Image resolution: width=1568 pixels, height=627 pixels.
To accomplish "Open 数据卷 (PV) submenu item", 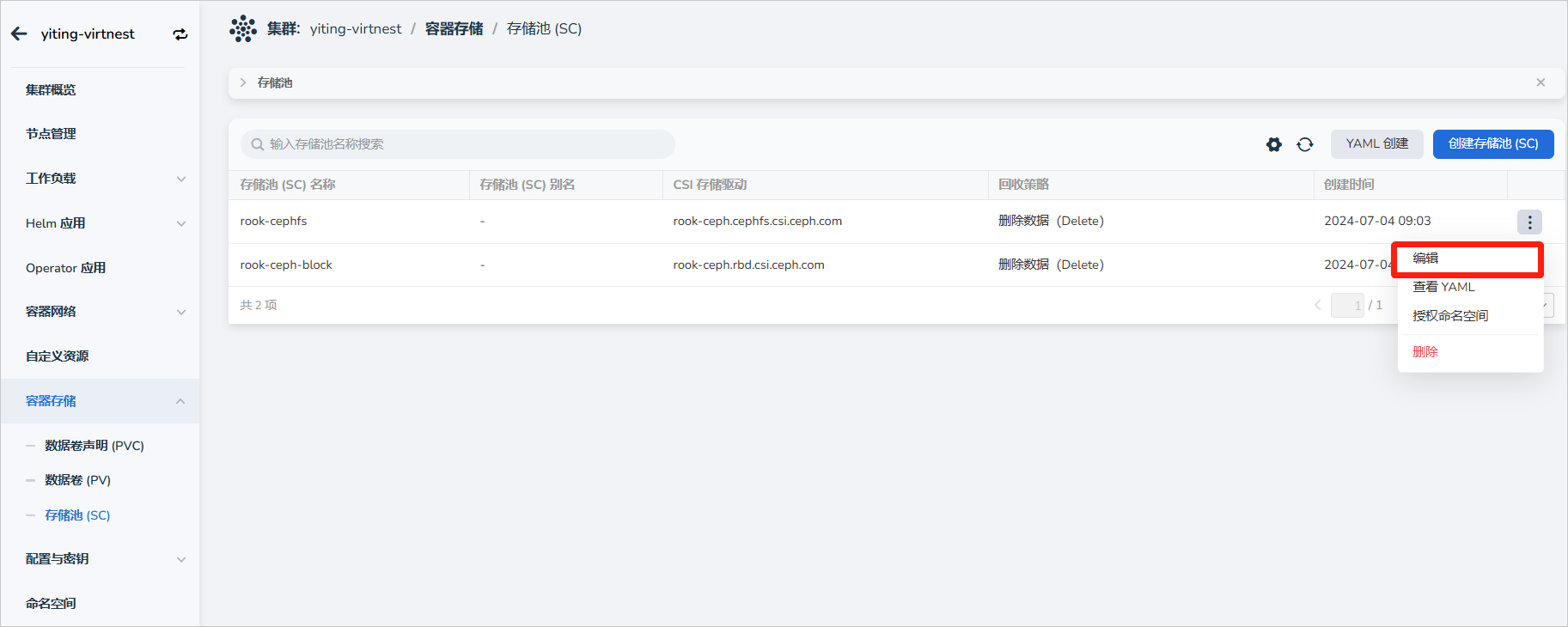I will 77,480.
